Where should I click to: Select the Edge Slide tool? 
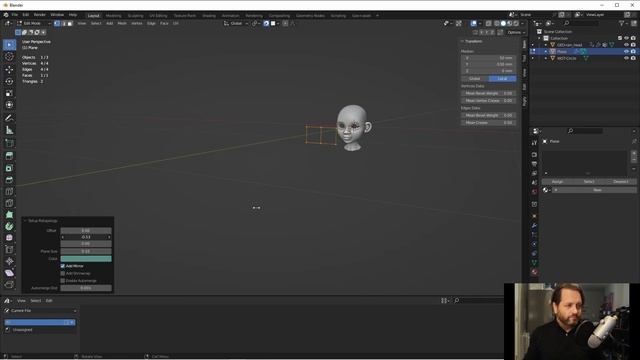tap(9, 249)
